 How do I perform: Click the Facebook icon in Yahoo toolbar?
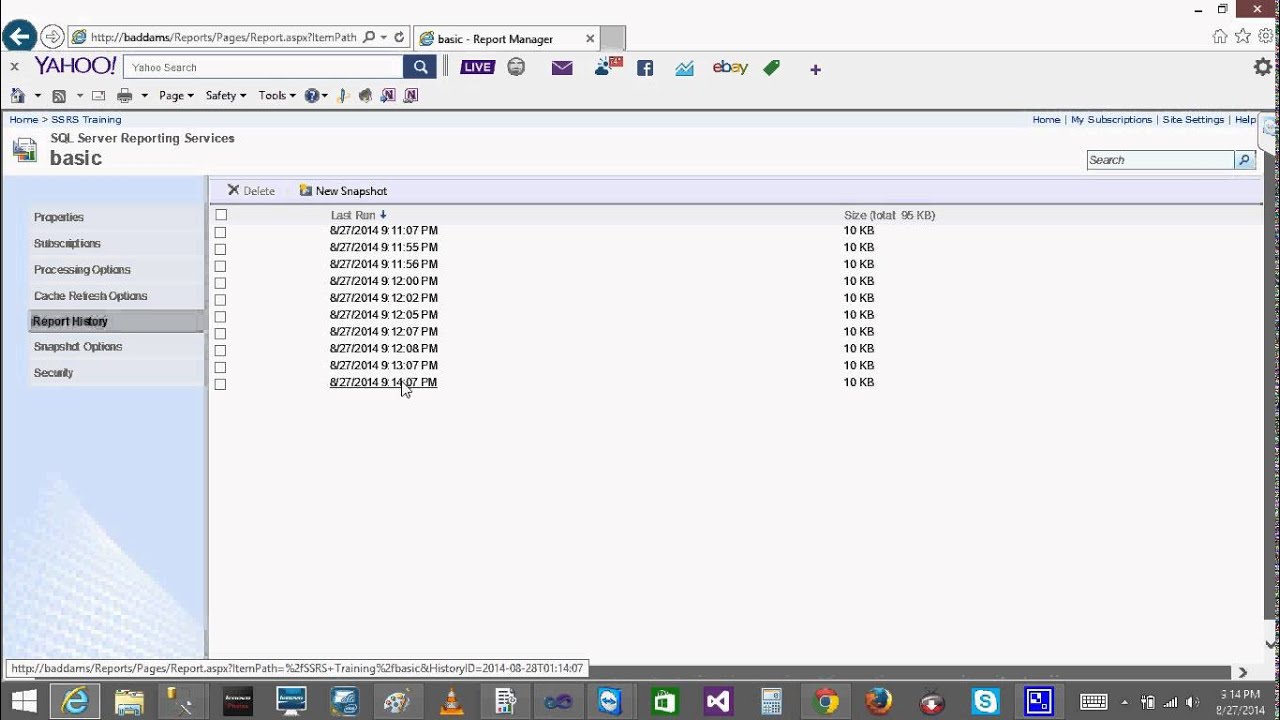point(645,68)
